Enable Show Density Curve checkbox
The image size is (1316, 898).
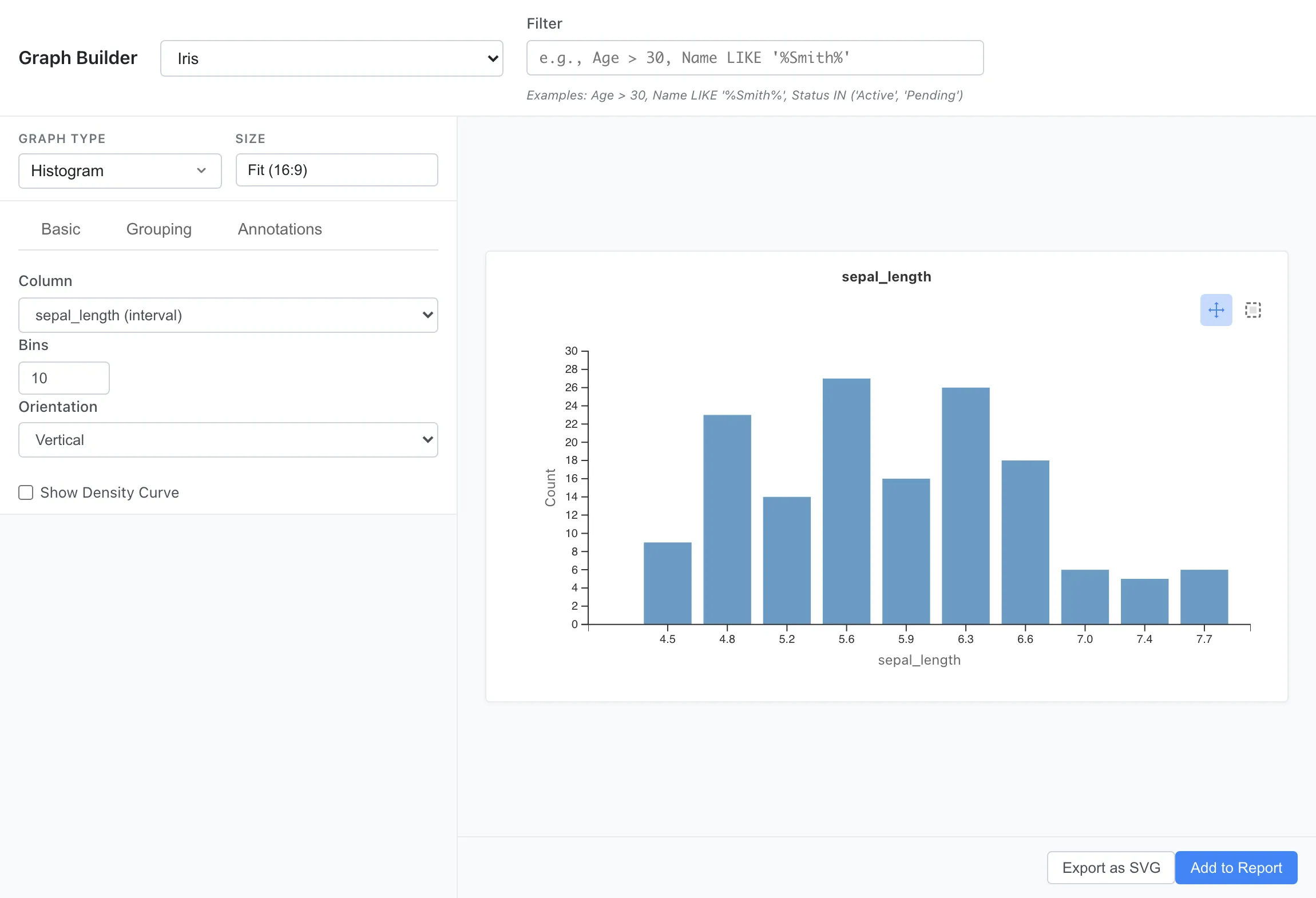point(26,492)
